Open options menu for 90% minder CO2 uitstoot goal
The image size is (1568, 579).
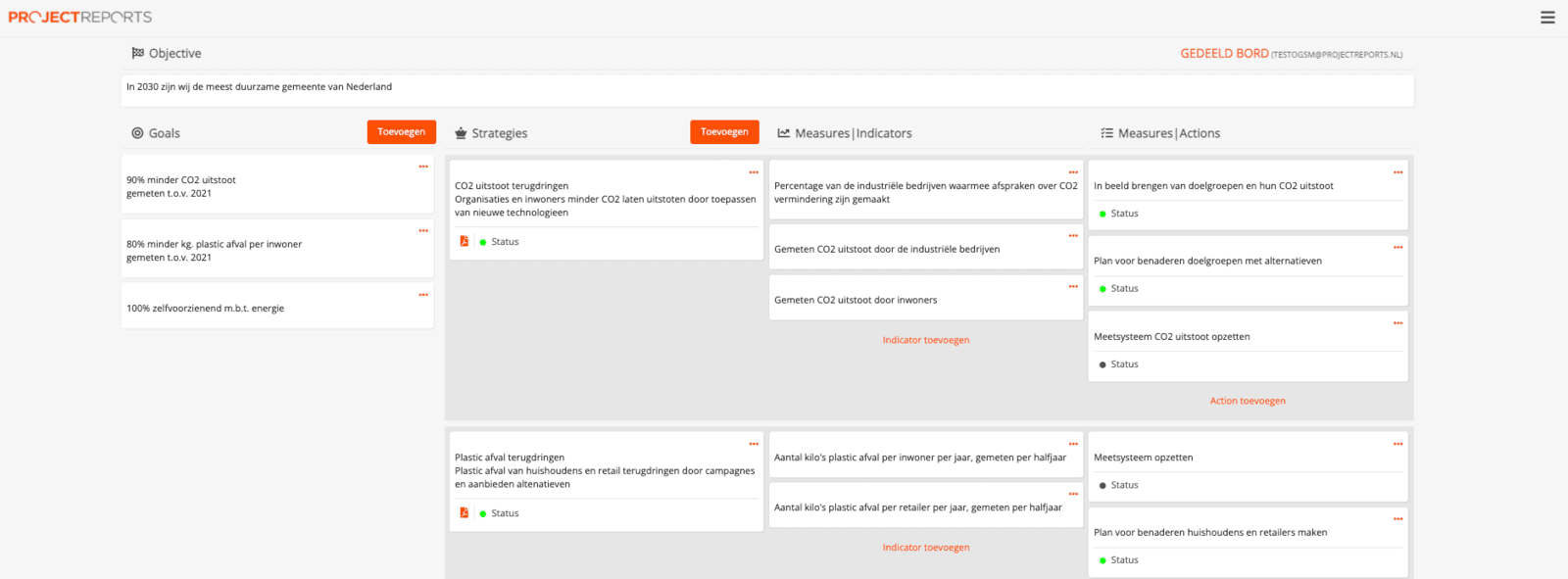tap(423, 167)
